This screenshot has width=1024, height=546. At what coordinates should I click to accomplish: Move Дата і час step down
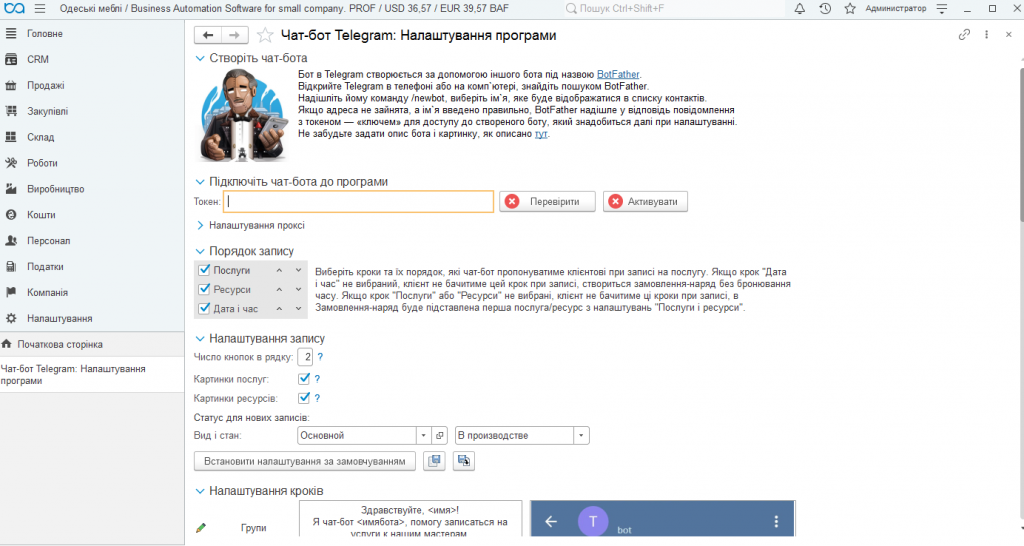[x=298, y=309]
